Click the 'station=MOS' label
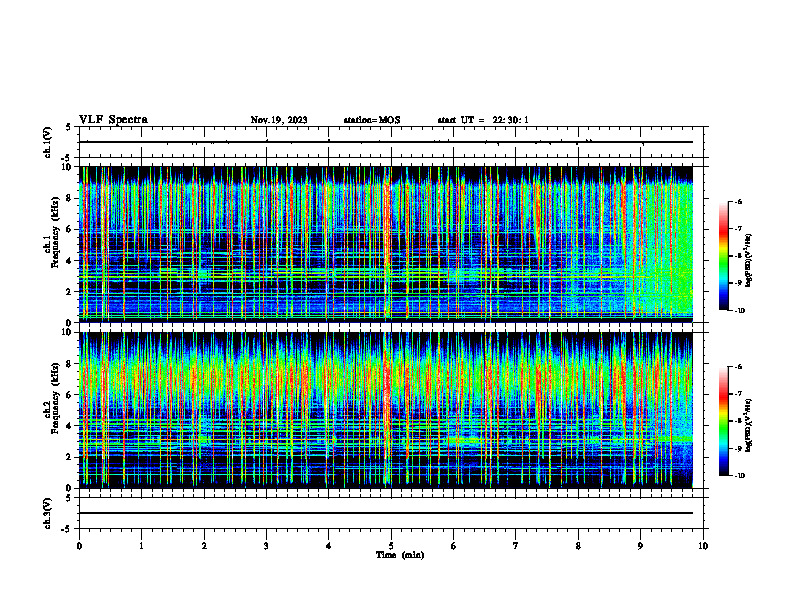The height and width of the screenshot is (612, 792). (372, 120)
